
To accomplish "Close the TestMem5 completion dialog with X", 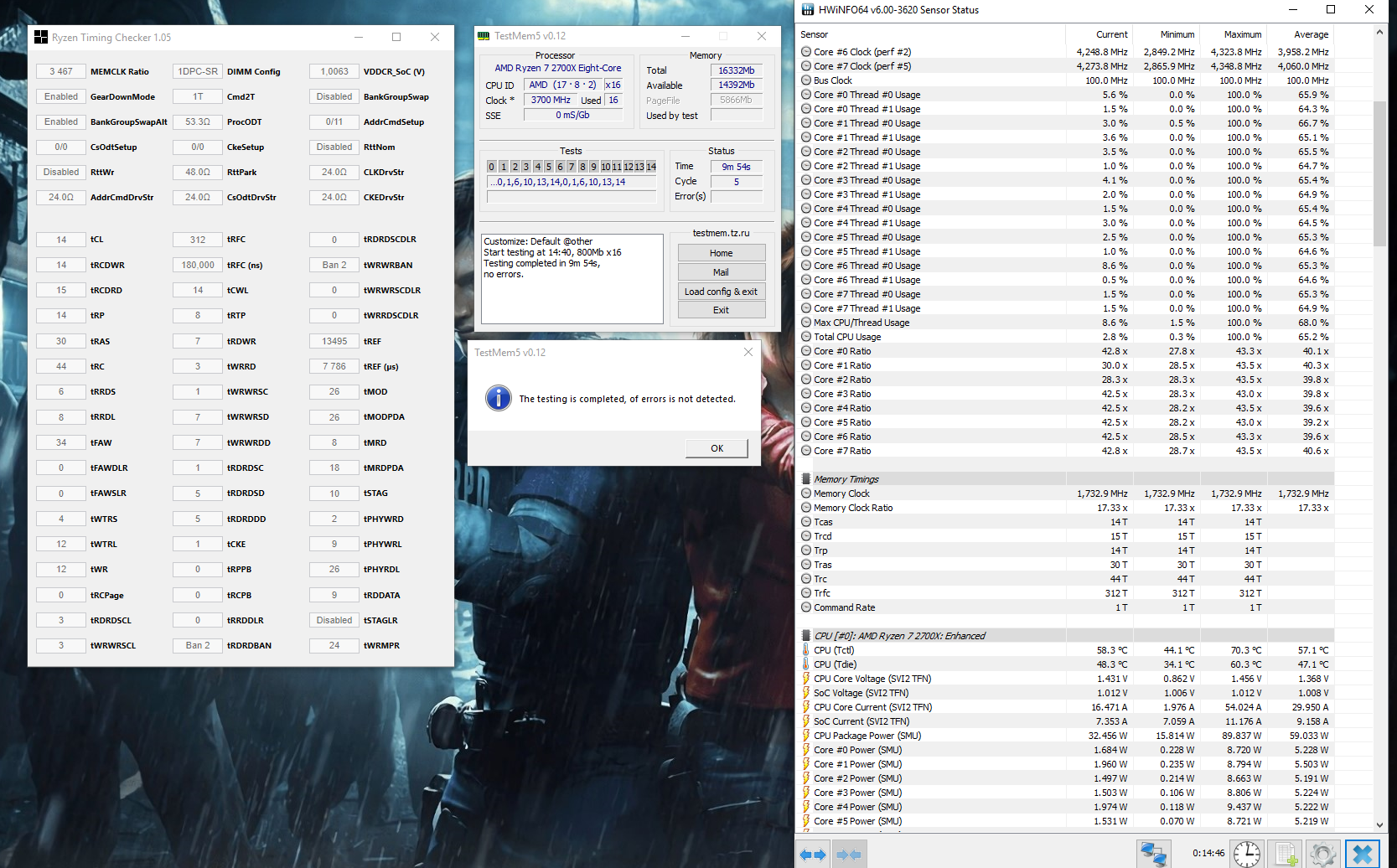I will click(748, 353).
